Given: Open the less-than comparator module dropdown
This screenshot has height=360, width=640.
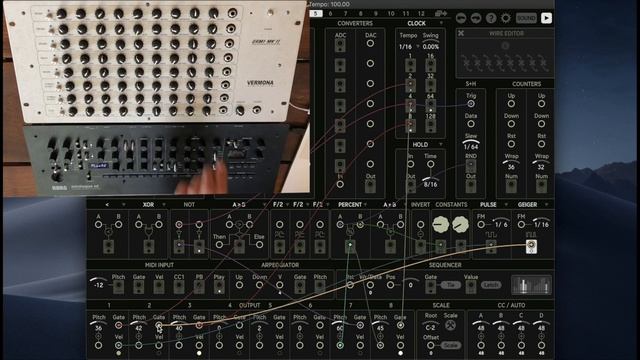Looking at the screenshot, I should tap(124, 204).
